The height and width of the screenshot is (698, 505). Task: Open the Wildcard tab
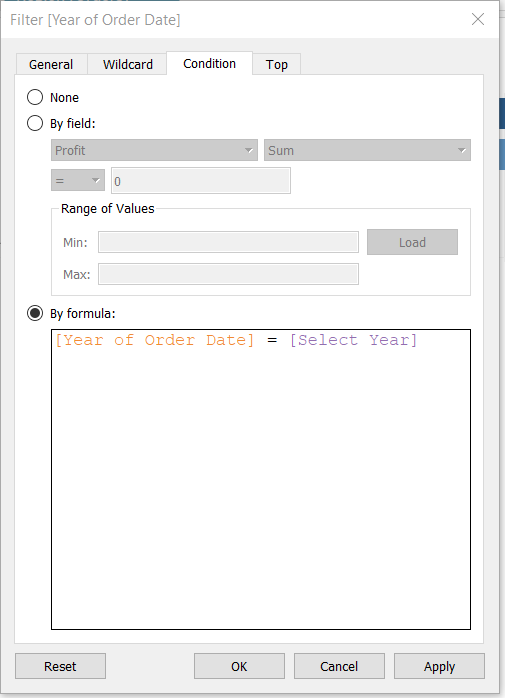[127, 65]
